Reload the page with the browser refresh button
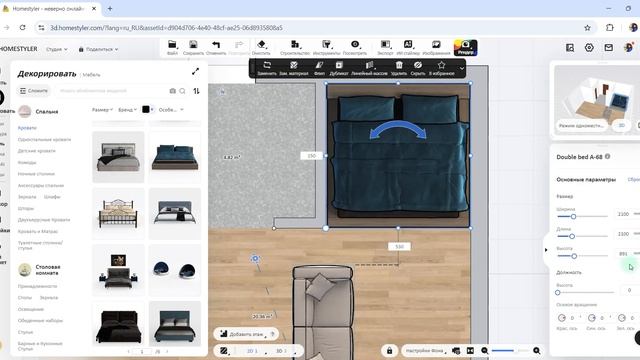This screenshot has height=360, width=640. [x=22, y=28]
